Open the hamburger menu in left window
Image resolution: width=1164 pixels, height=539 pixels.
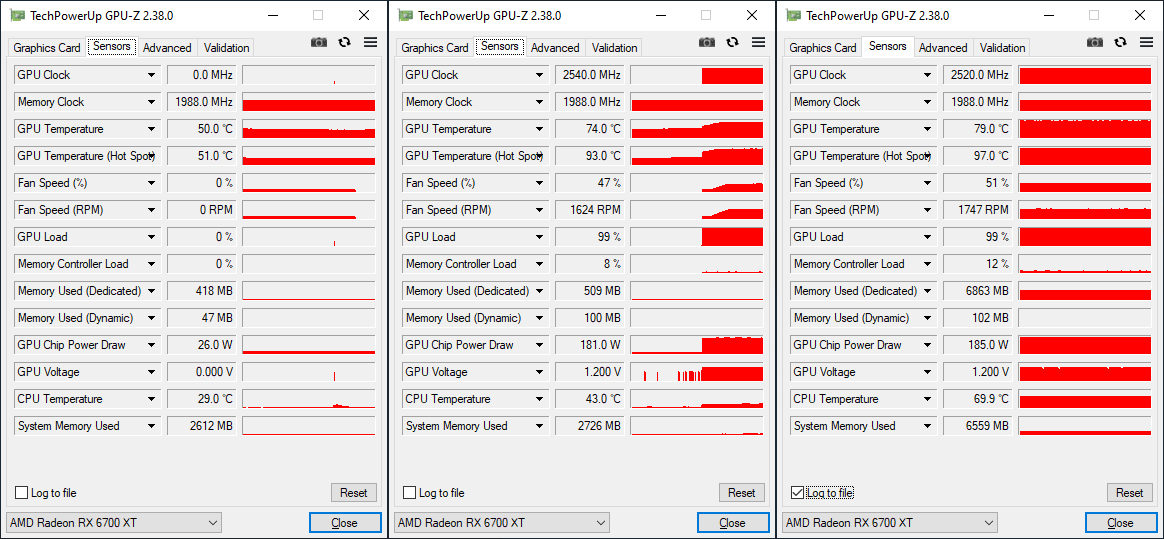pos(370,42)
